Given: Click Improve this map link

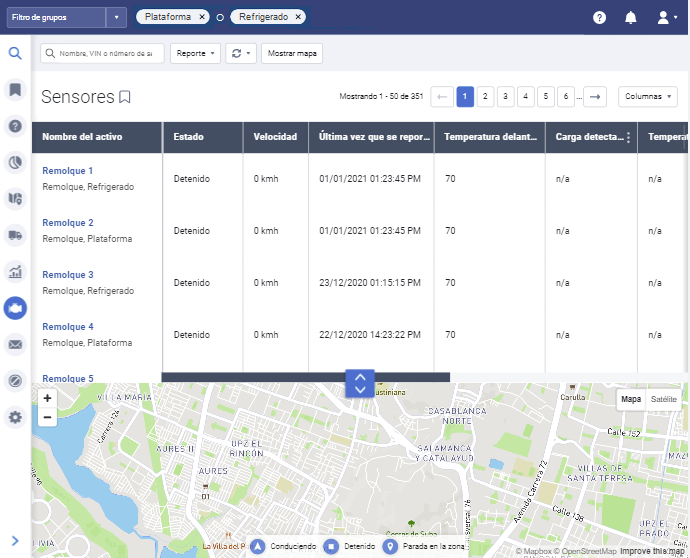Looking at the screenshot, I should point(653,551).
